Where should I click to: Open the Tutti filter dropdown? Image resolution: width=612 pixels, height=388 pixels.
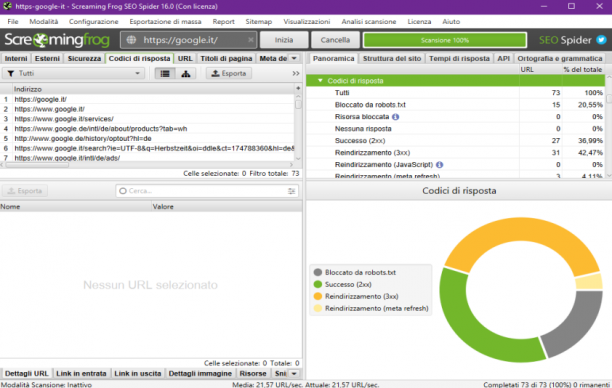tap(73, 73)
